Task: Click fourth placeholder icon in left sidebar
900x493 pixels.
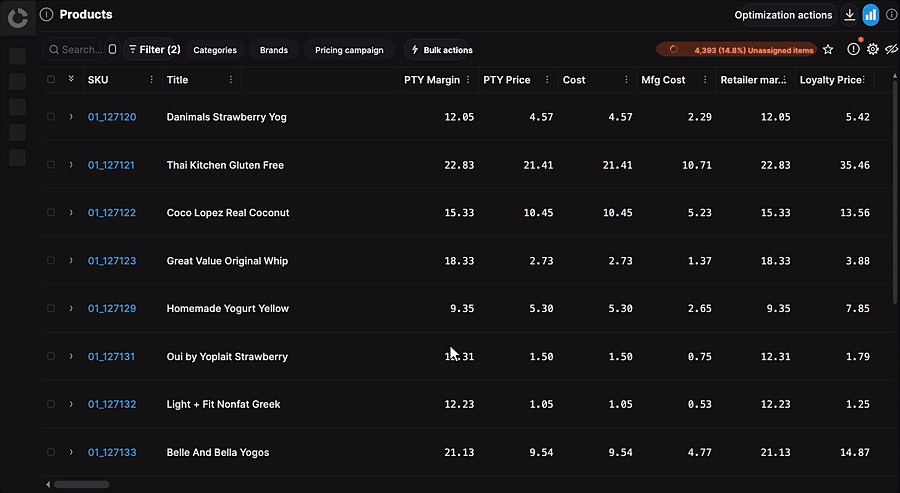Action: click(x=17, y=132)
